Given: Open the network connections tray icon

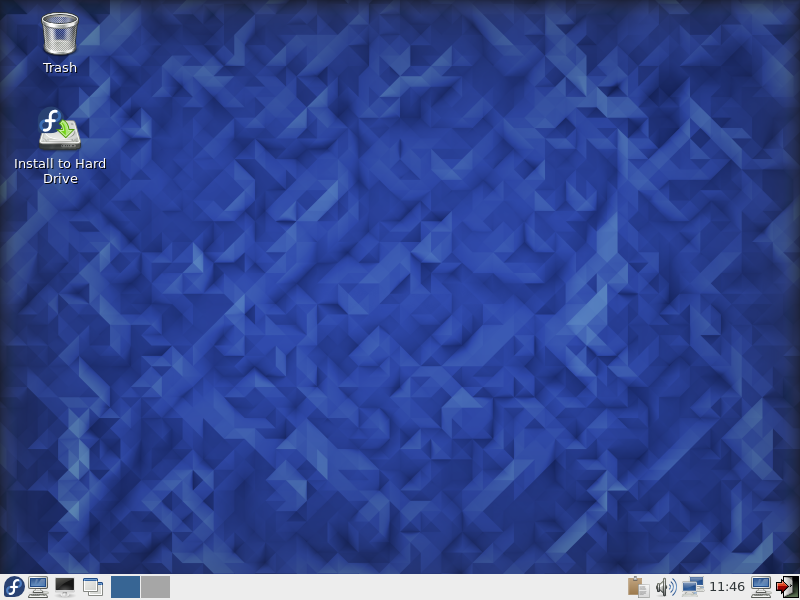Looking at the screenshot, I should [x=692, y=587].
